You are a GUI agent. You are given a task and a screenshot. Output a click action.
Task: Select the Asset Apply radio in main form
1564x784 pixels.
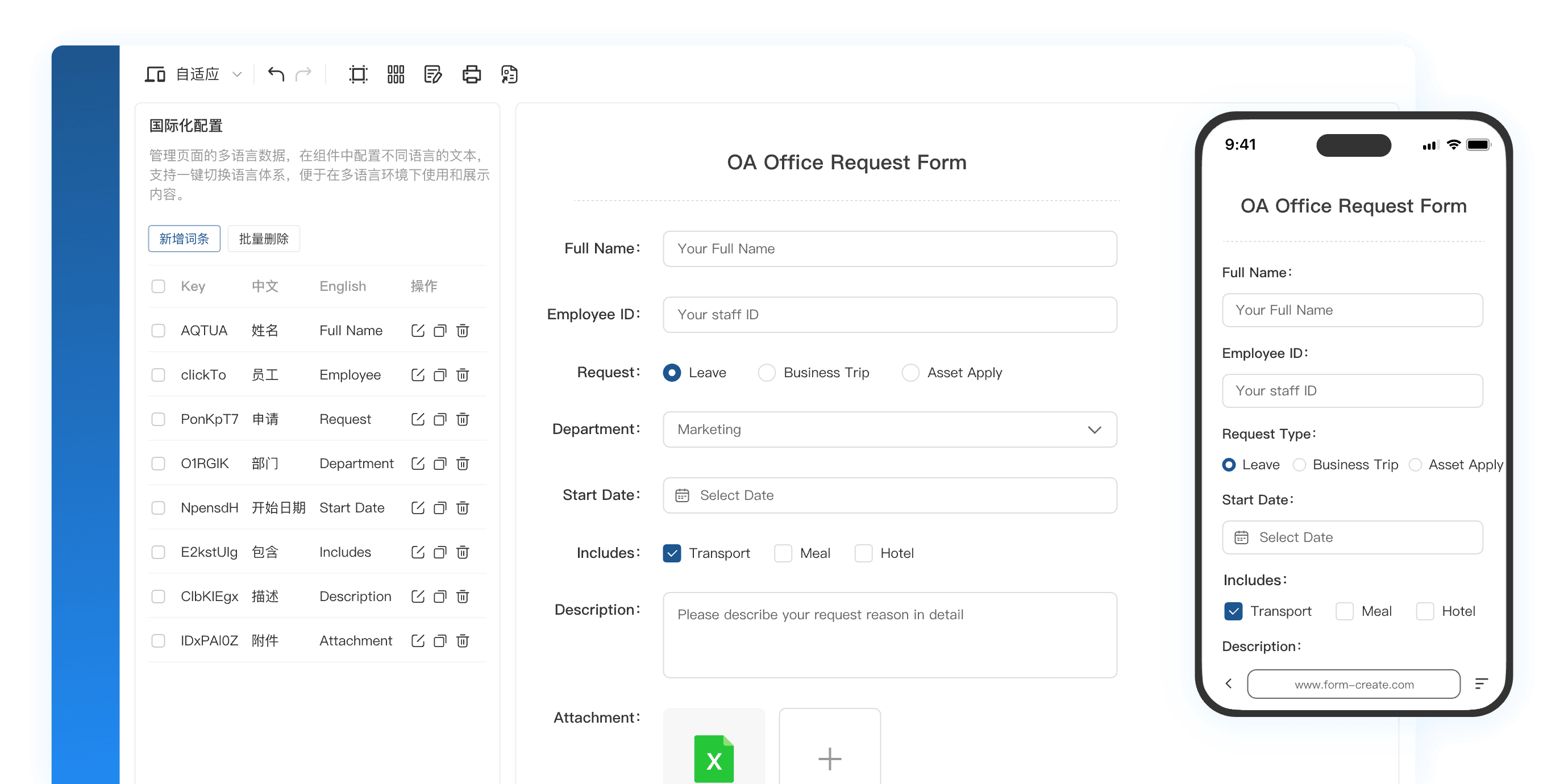pyautogui.click(x=910, y=372)
